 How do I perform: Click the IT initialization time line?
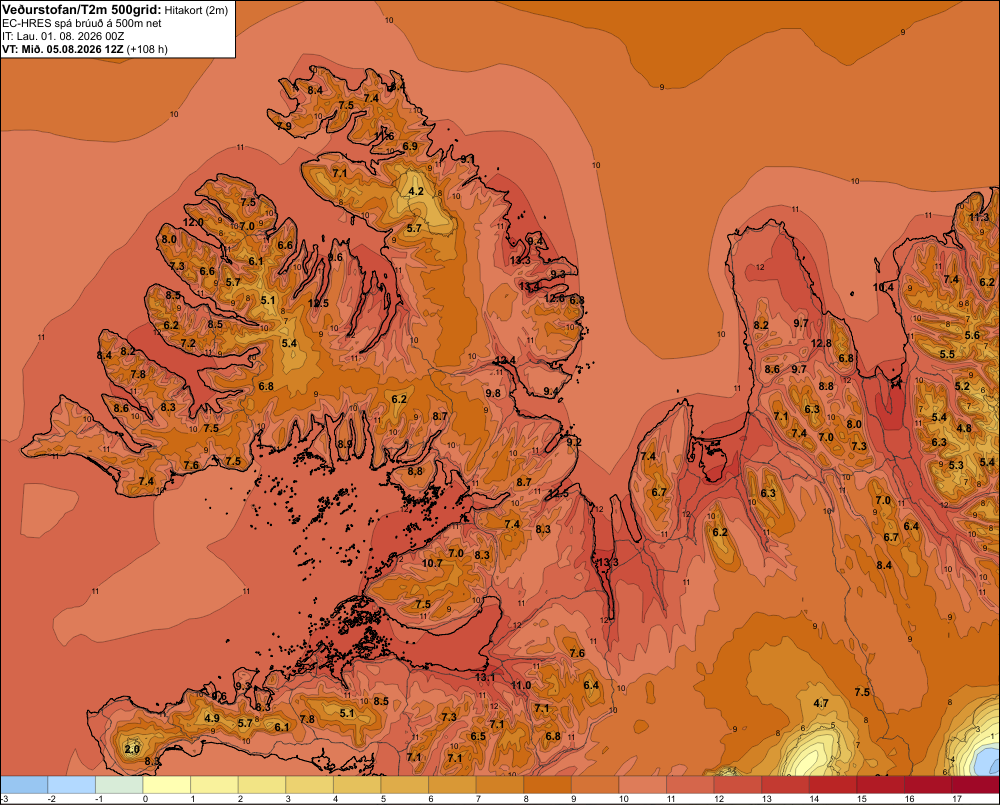point(63,36)
